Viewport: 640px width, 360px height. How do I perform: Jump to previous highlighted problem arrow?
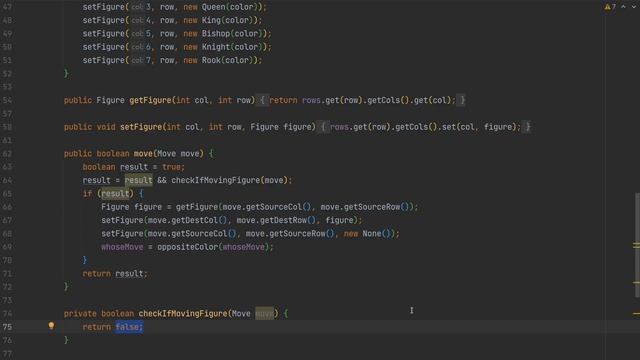(x=623, y=7)
